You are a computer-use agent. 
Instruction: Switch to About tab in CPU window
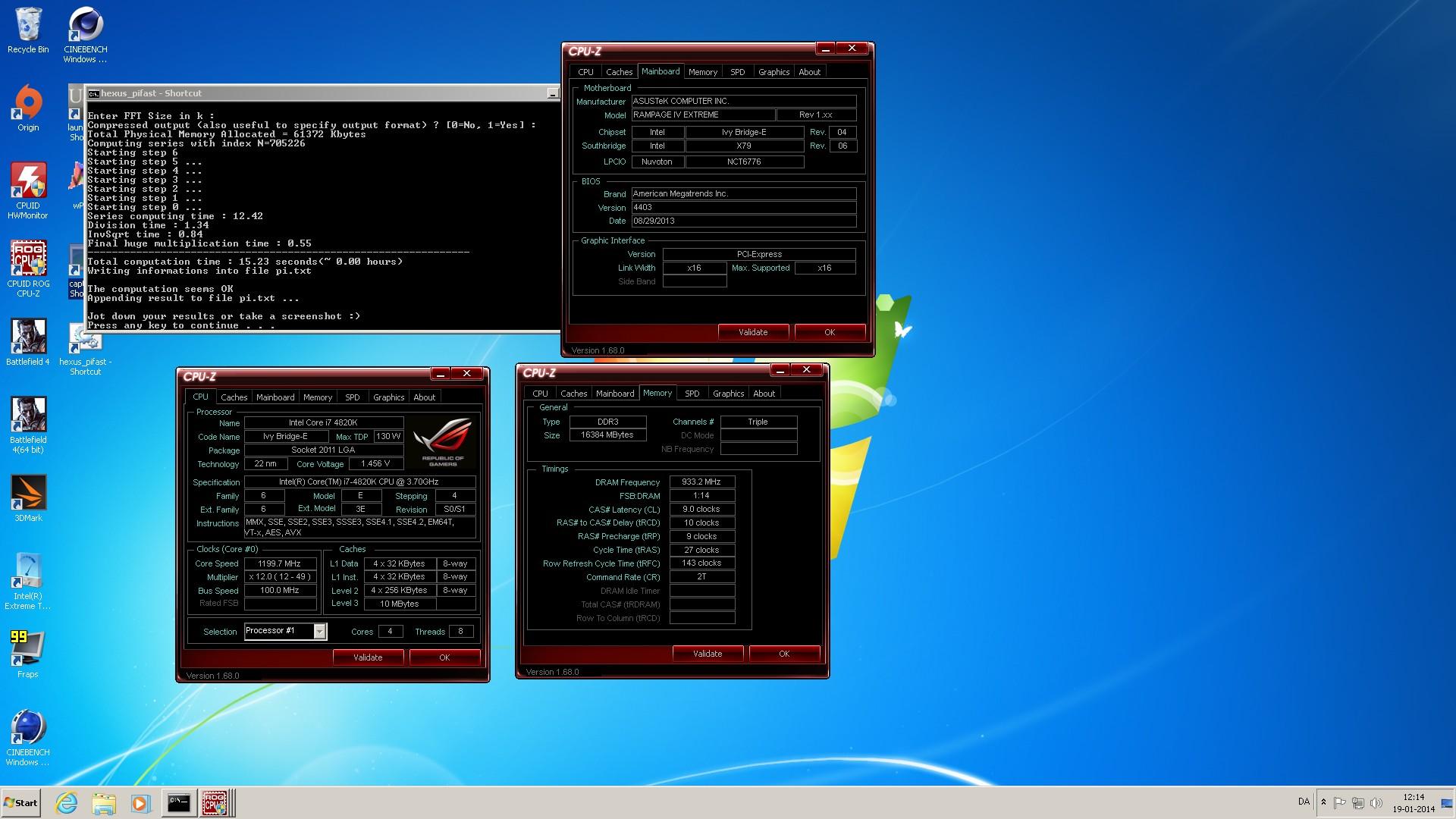(425, 397)
